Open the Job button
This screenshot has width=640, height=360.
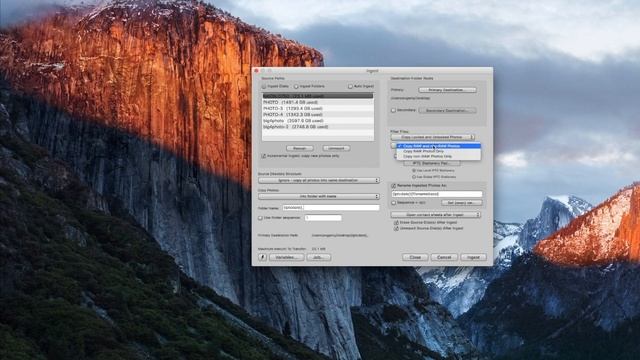pyautogui.click(x=318, y=257)
